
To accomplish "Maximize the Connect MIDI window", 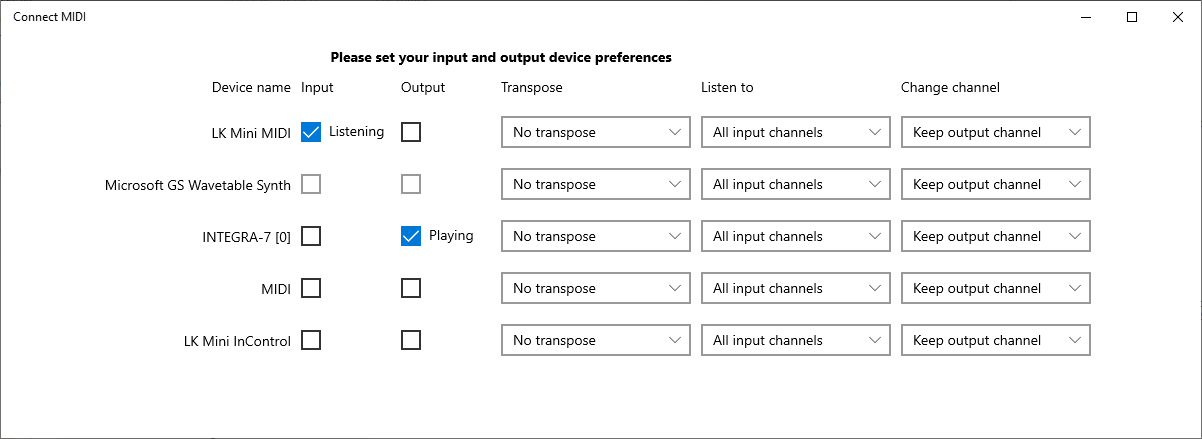I will 1132,17.
